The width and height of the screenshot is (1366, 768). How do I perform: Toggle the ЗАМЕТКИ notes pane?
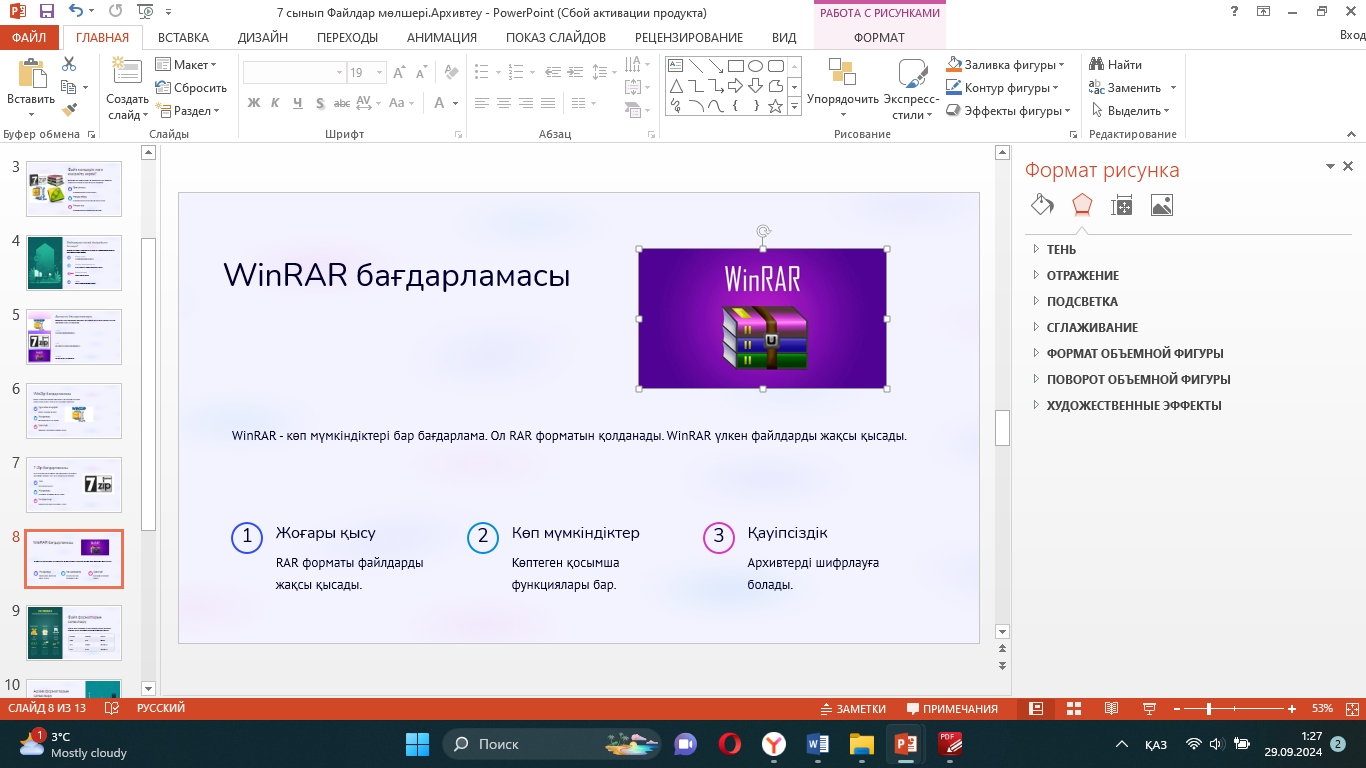853,708
